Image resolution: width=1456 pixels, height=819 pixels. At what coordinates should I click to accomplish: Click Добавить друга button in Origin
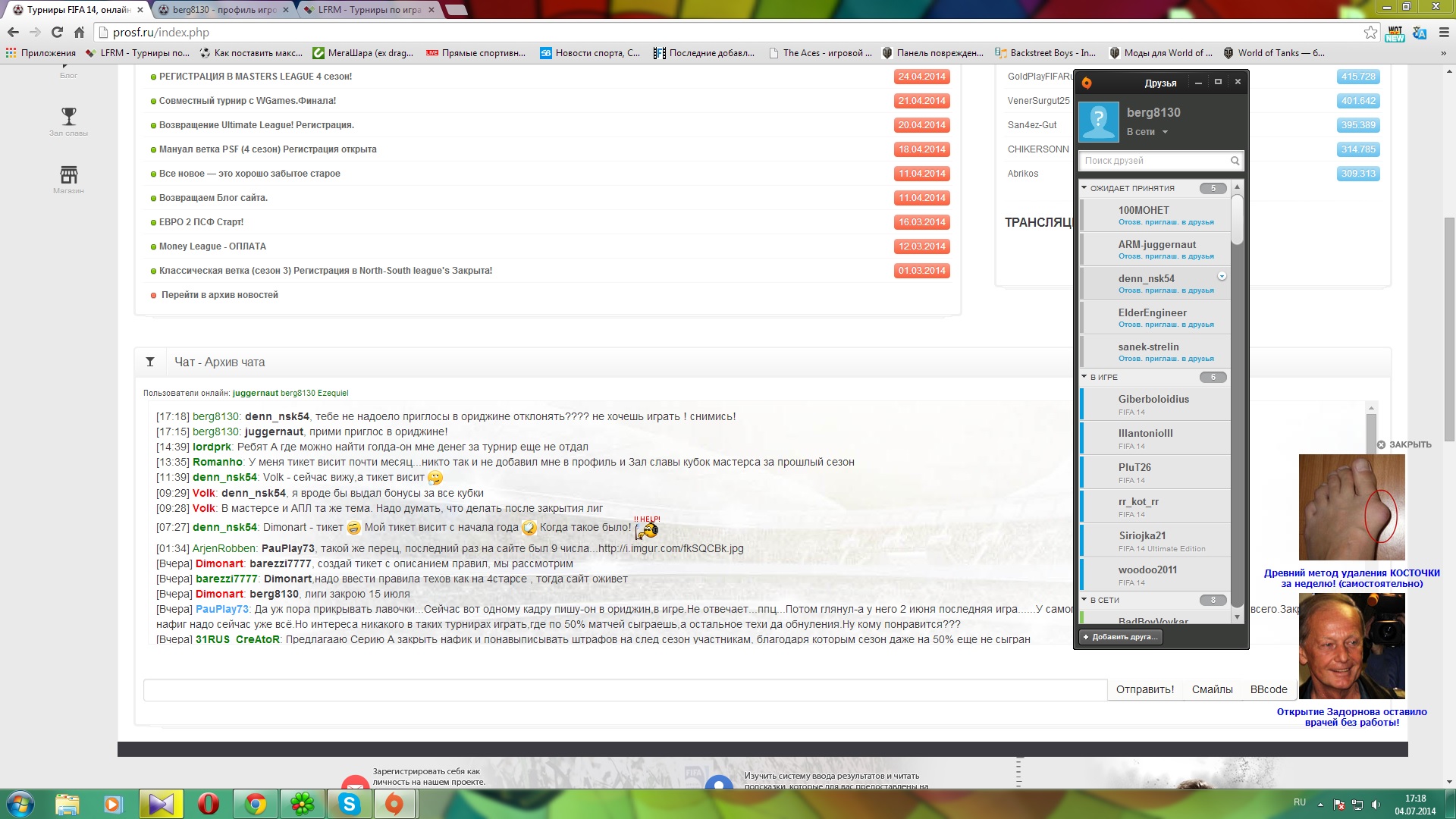[x=1121, y=637]
